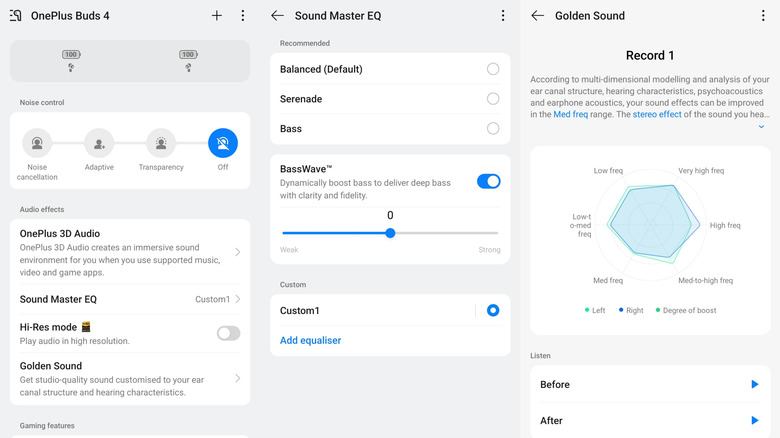This screenshot has height=438, width=780.
Task: Tap the Hi-Res mode label
Action: pyautogui.click(x=48, y=327)
